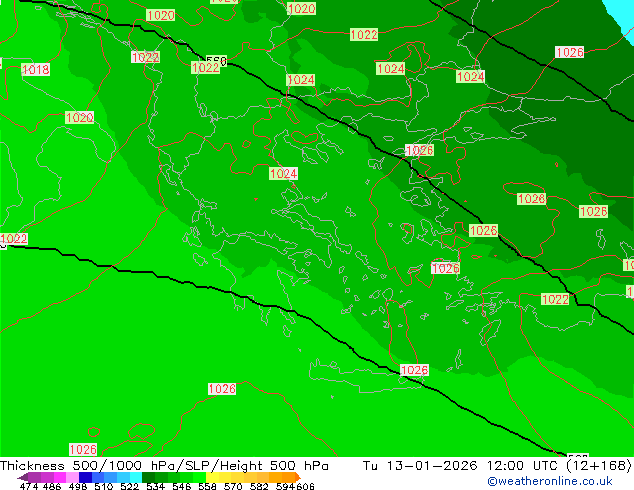Click the 1022 label at the left edge
The width and height of the screenshot is (634, 490).
click(14, 239)
